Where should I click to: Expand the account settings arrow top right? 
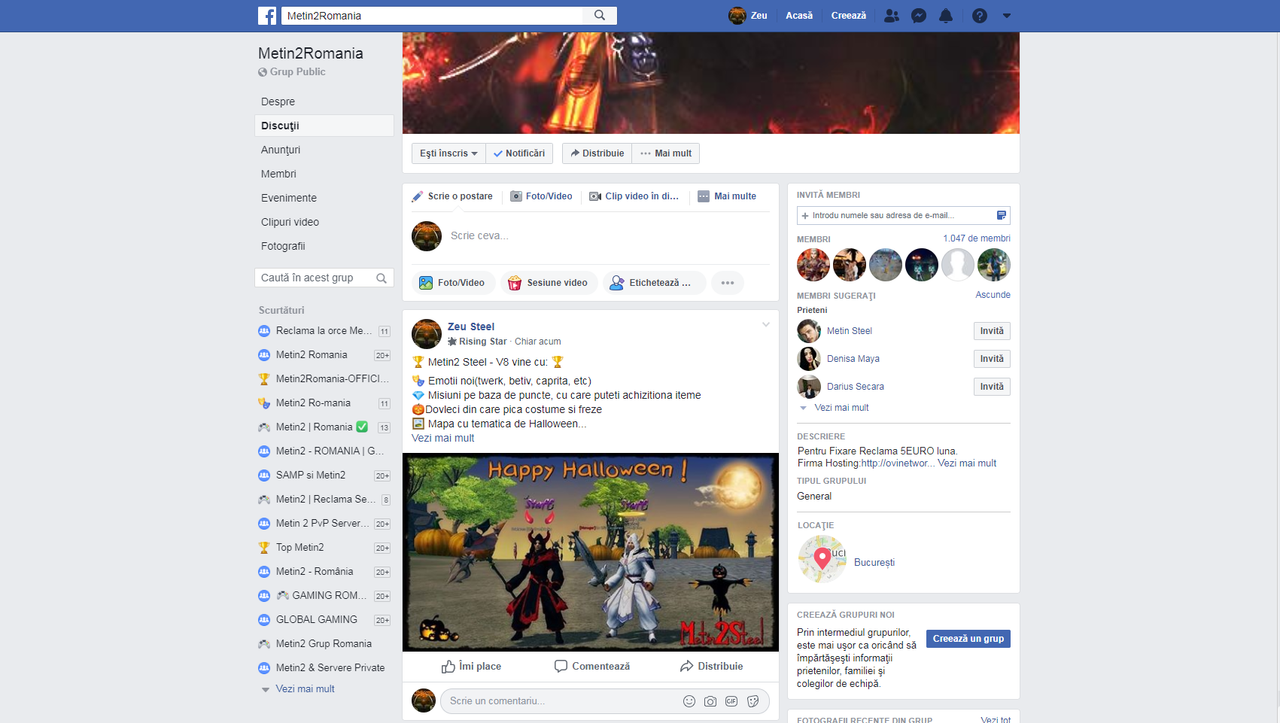[x=1006, y=15]
